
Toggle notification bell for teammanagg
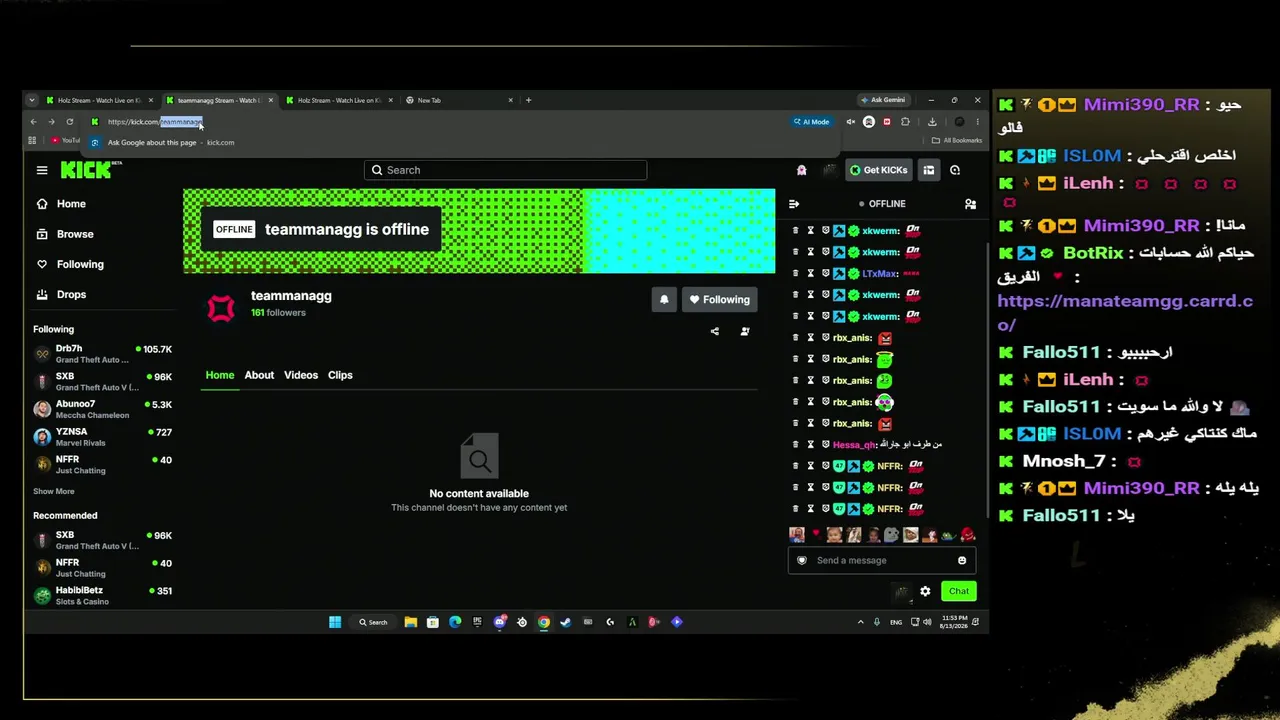pos(664,299)
